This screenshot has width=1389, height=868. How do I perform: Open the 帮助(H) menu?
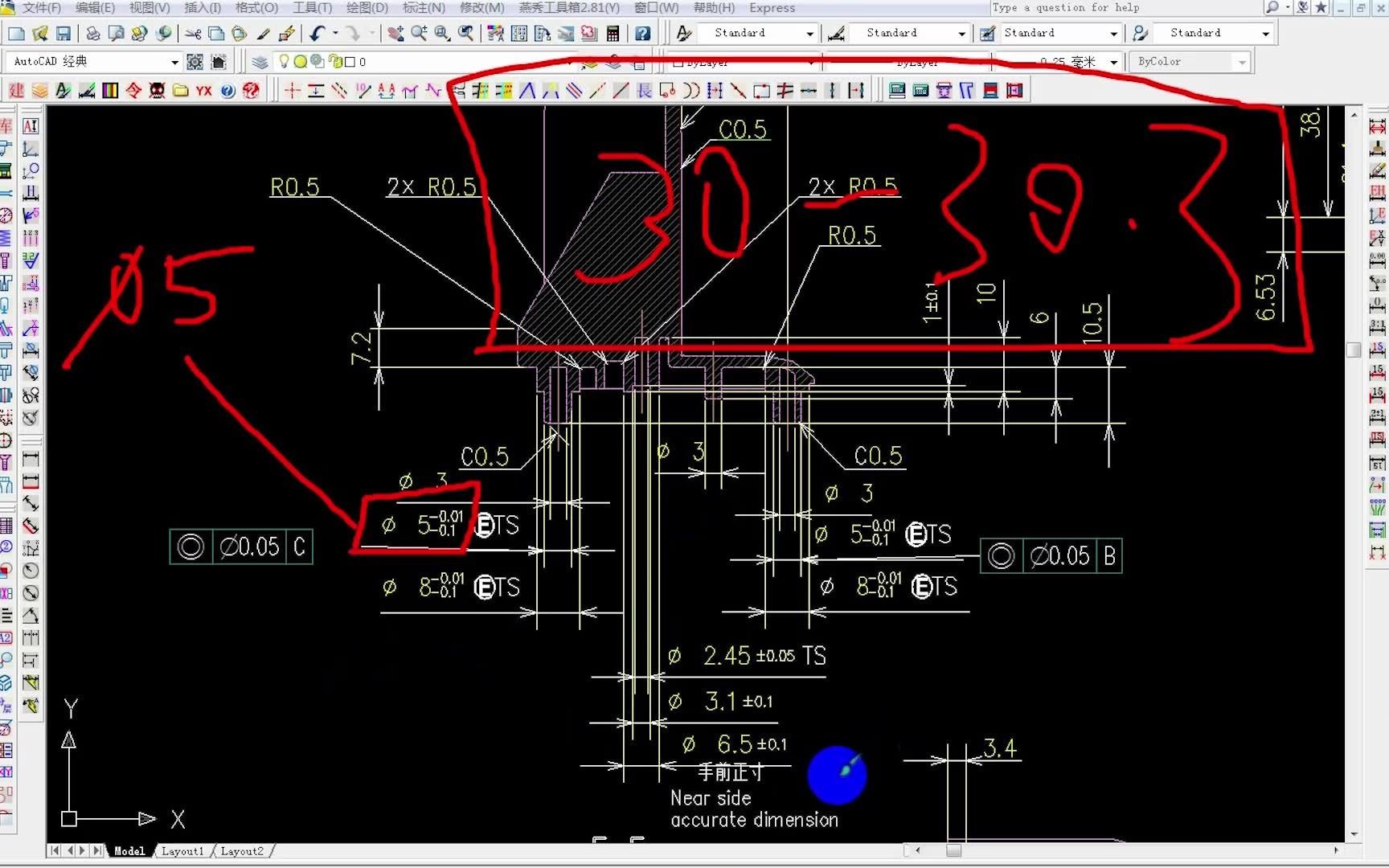714,7
